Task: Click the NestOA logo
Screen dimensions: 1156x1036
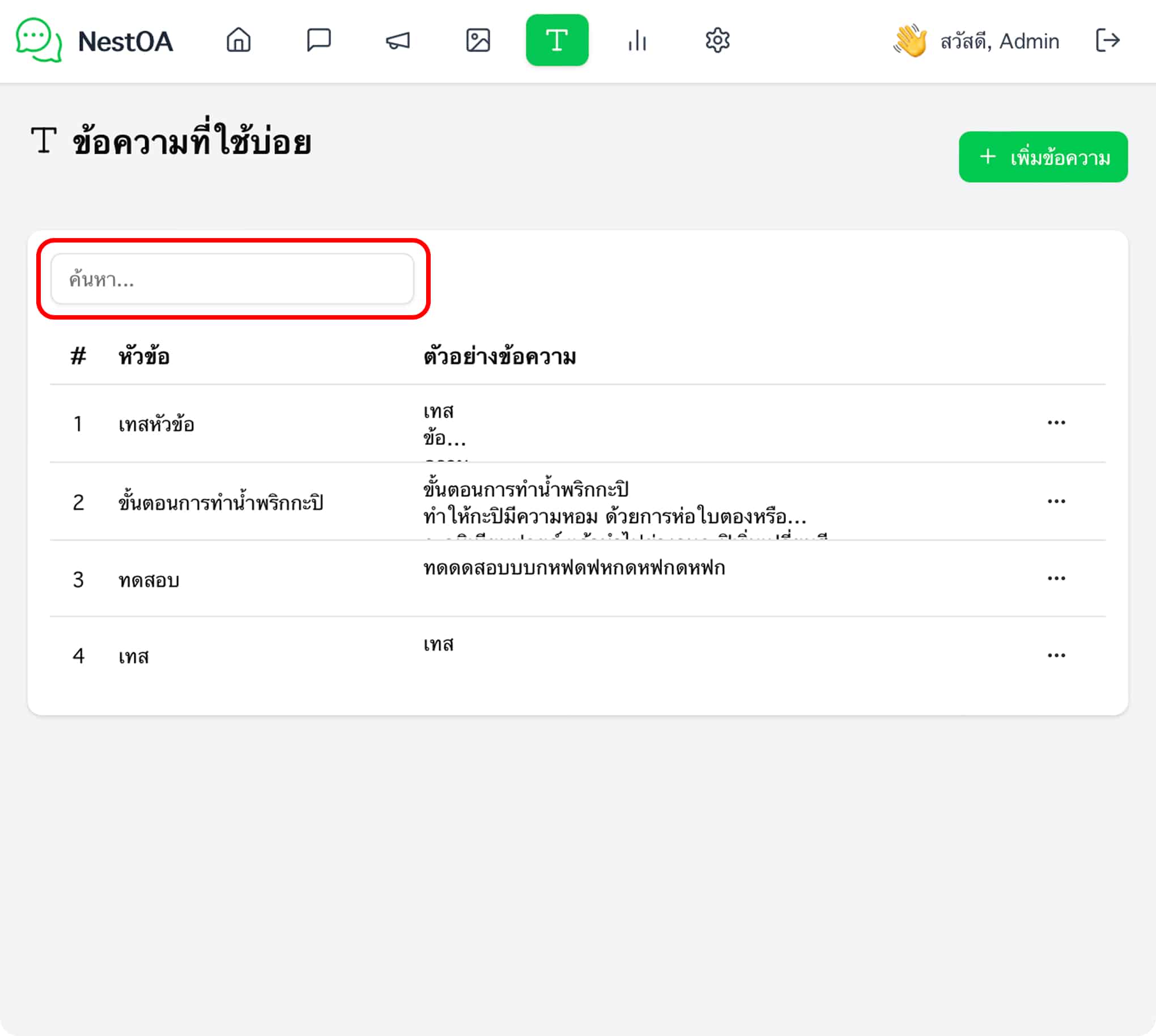Action: pyautogui.click(x=95, y=40)
